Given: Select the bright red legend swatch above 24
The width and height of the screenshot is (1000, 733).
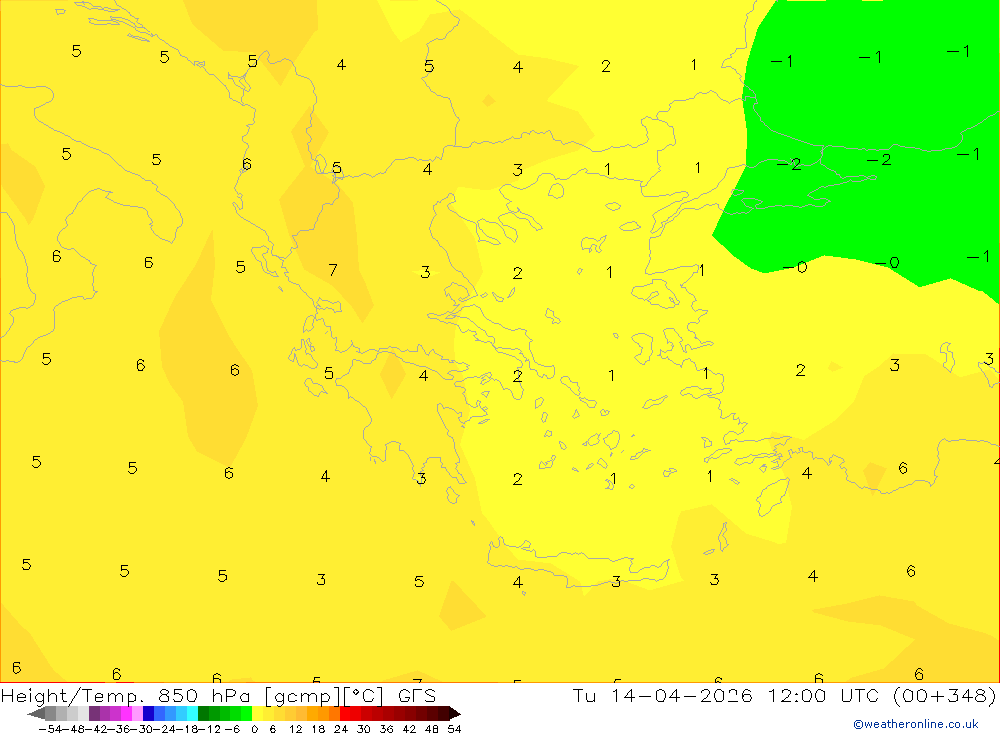Looking at the screenshot, I should click(345, 713).
